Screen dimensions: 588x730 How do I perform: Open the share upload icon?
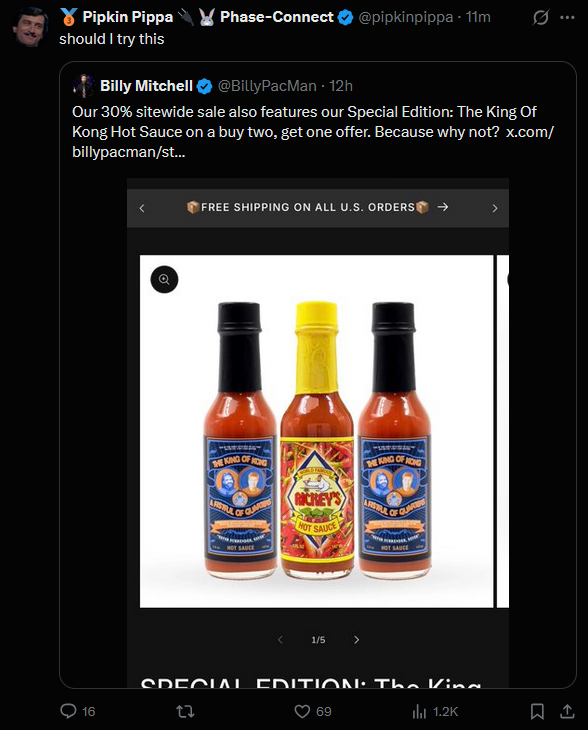[567, 711]
